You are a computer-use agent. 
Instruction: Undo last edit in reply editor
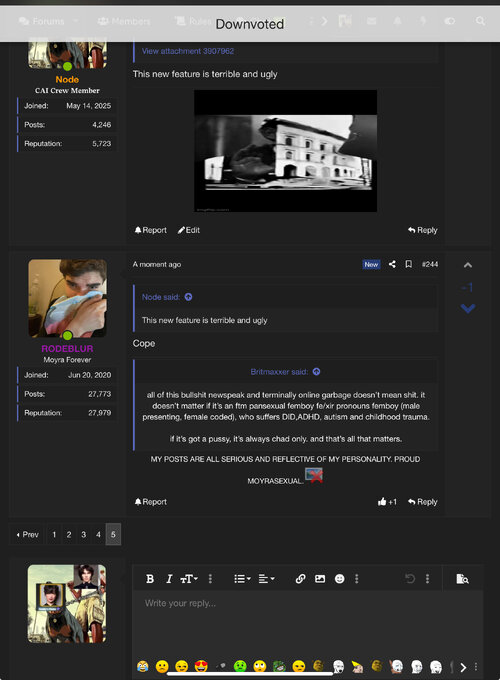410,579
